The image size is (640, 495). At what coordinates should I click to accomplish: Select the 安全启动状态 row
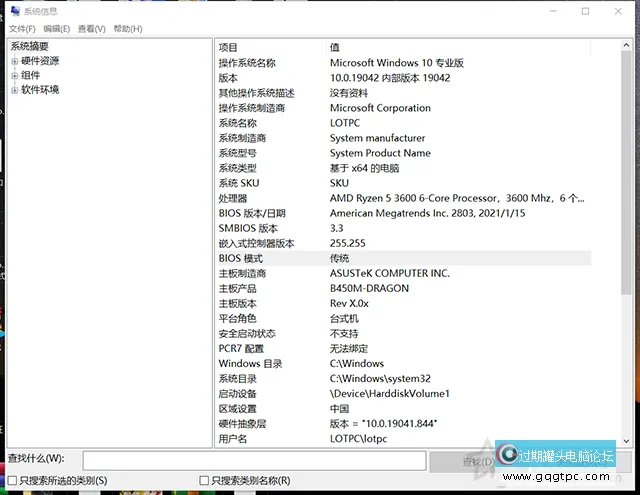click(x=403, y=334)
